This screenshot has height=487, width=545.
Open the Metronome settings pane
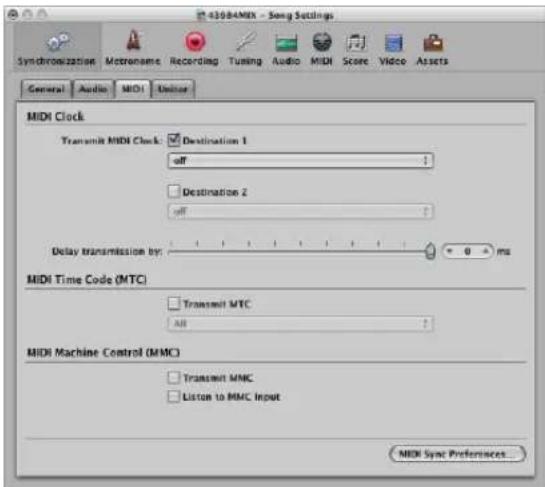pos(133,49)
